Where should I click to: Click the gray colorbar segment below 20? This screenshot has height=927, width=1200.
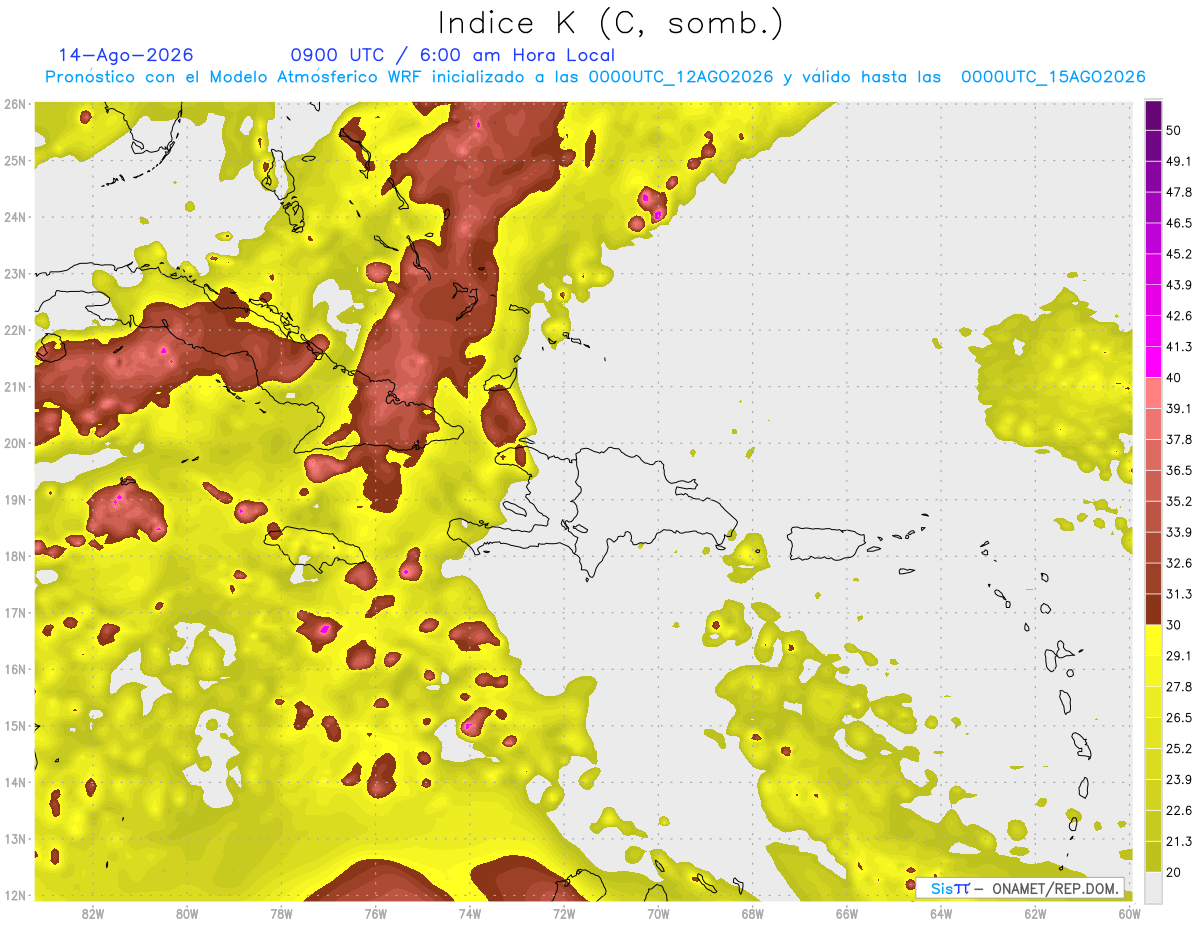tap(1153, 886)
